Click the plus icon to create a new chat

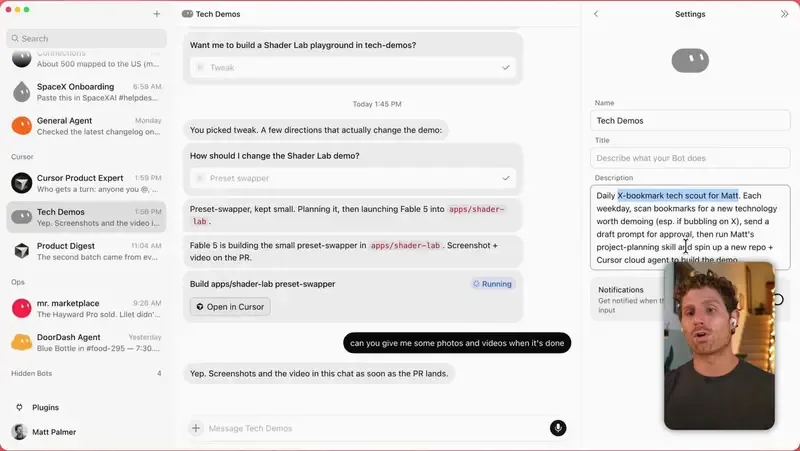pyautogui.click(x=157, y=14)
